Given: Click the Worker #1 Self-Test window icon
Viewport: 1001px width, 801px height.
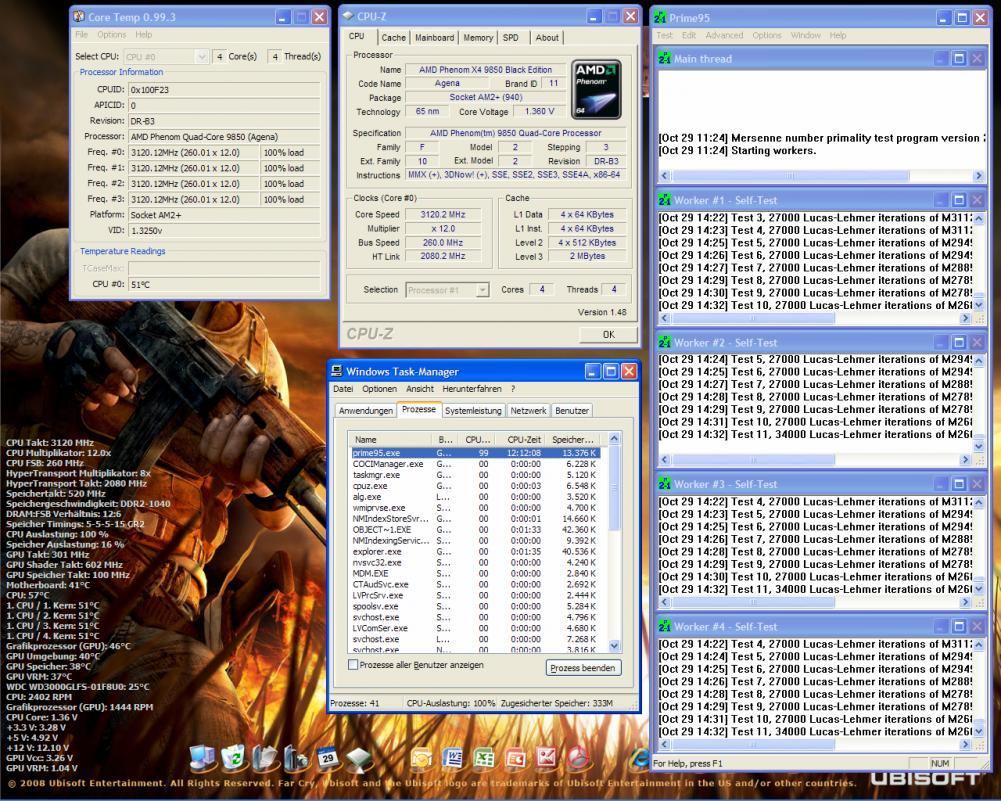Looking at the screenshot, I should pyautogui.click(x=665, y=200).
